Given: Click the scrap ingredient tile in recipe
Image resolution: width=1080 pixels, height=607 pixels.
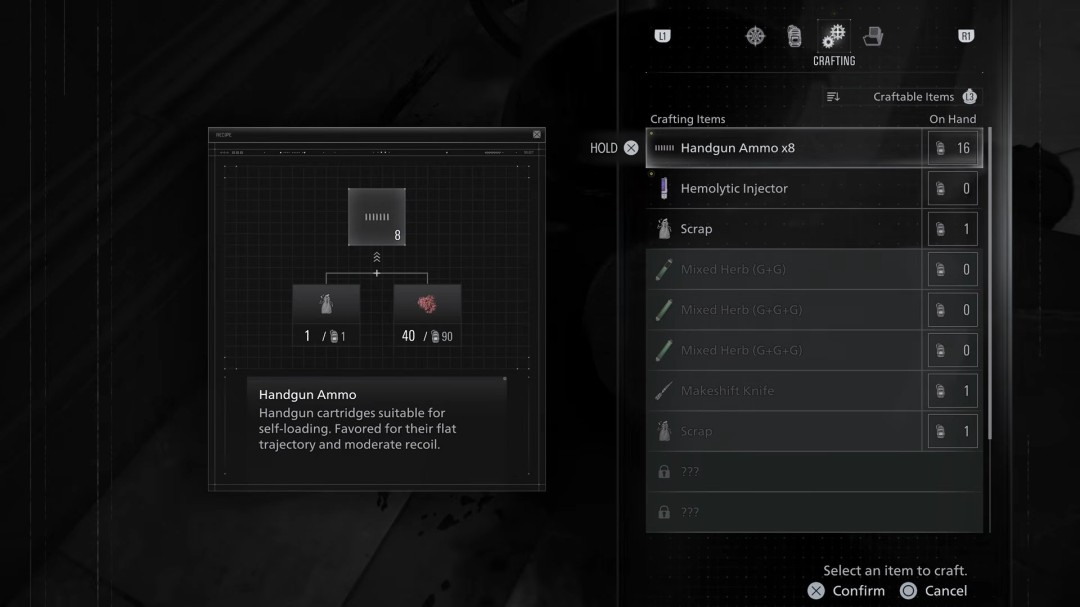Looking at the screenshot, I should tap(326, 305).
